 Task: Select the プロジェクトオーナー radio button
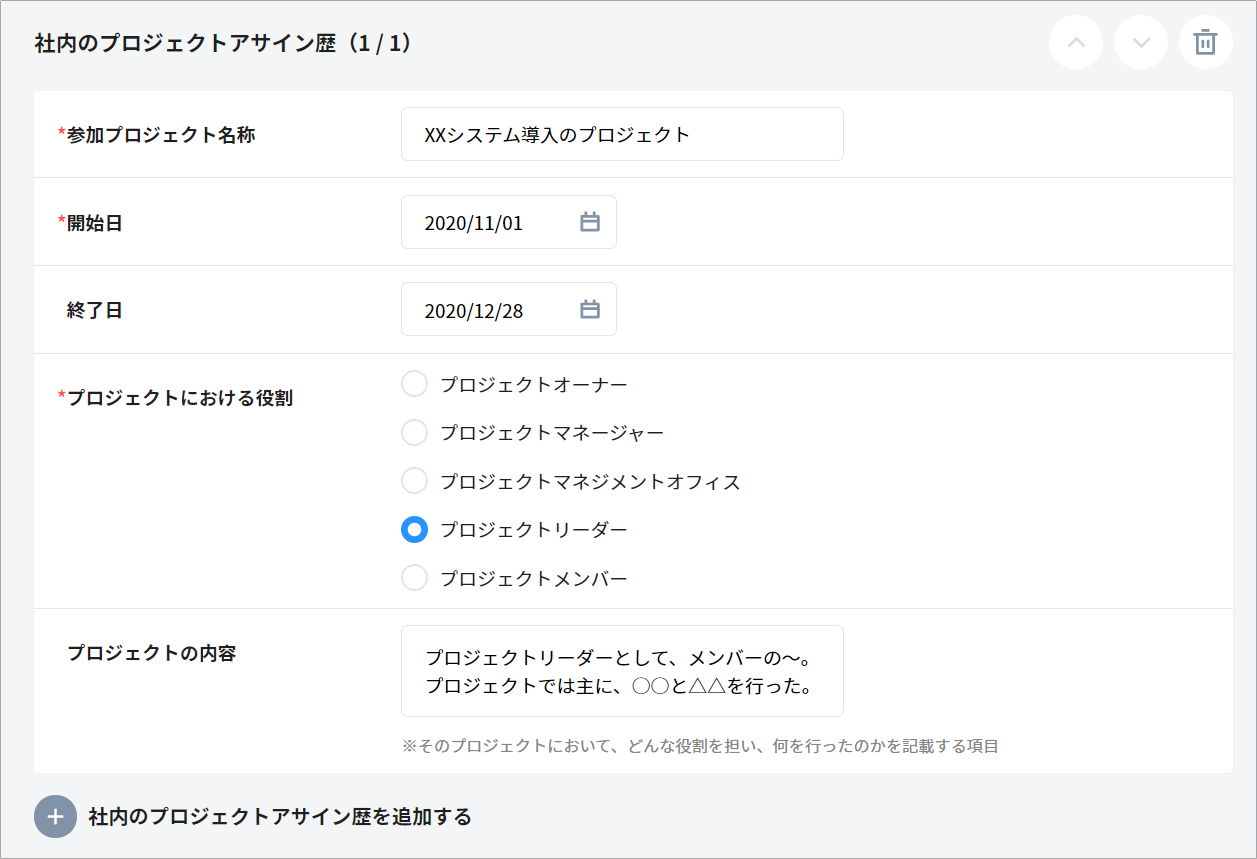point(414,384)
